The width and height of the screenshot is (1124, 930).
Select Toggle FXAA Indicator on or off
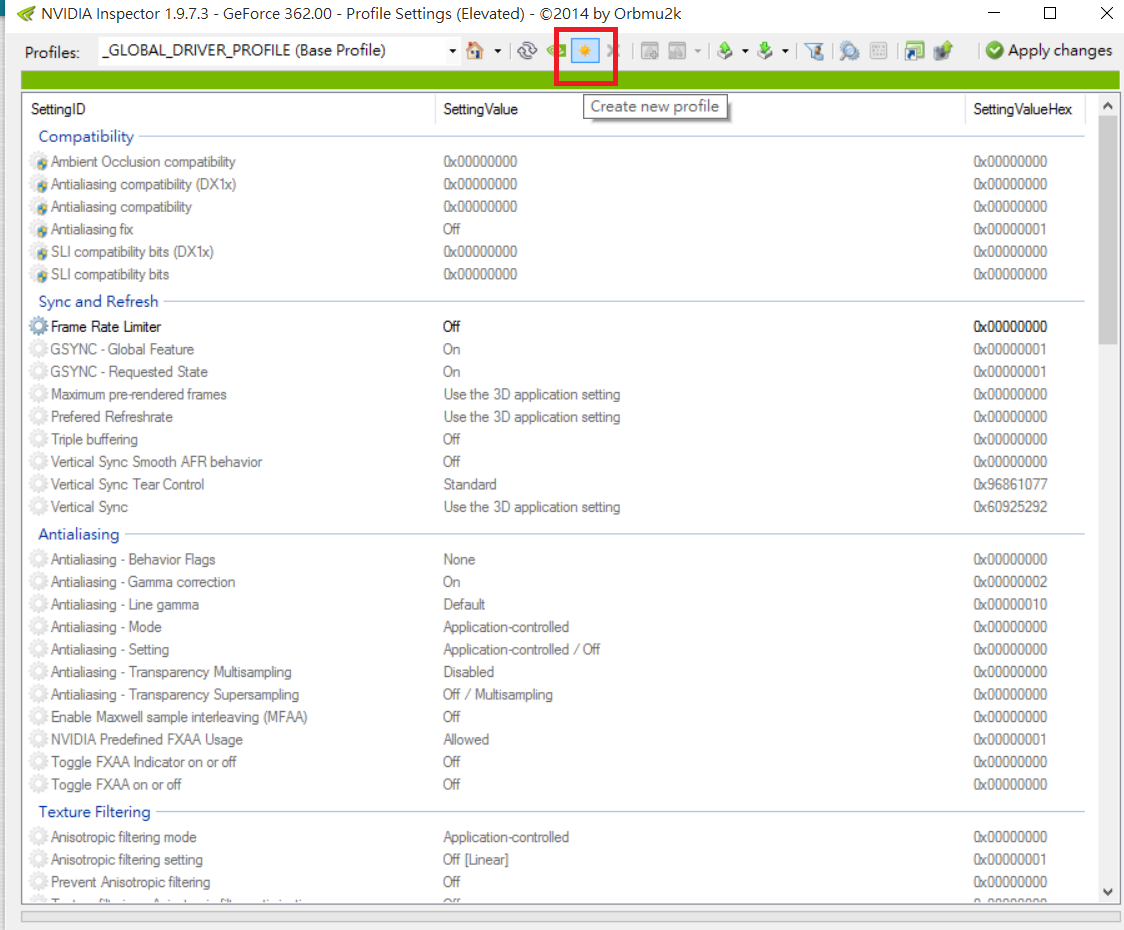(143, 761)
